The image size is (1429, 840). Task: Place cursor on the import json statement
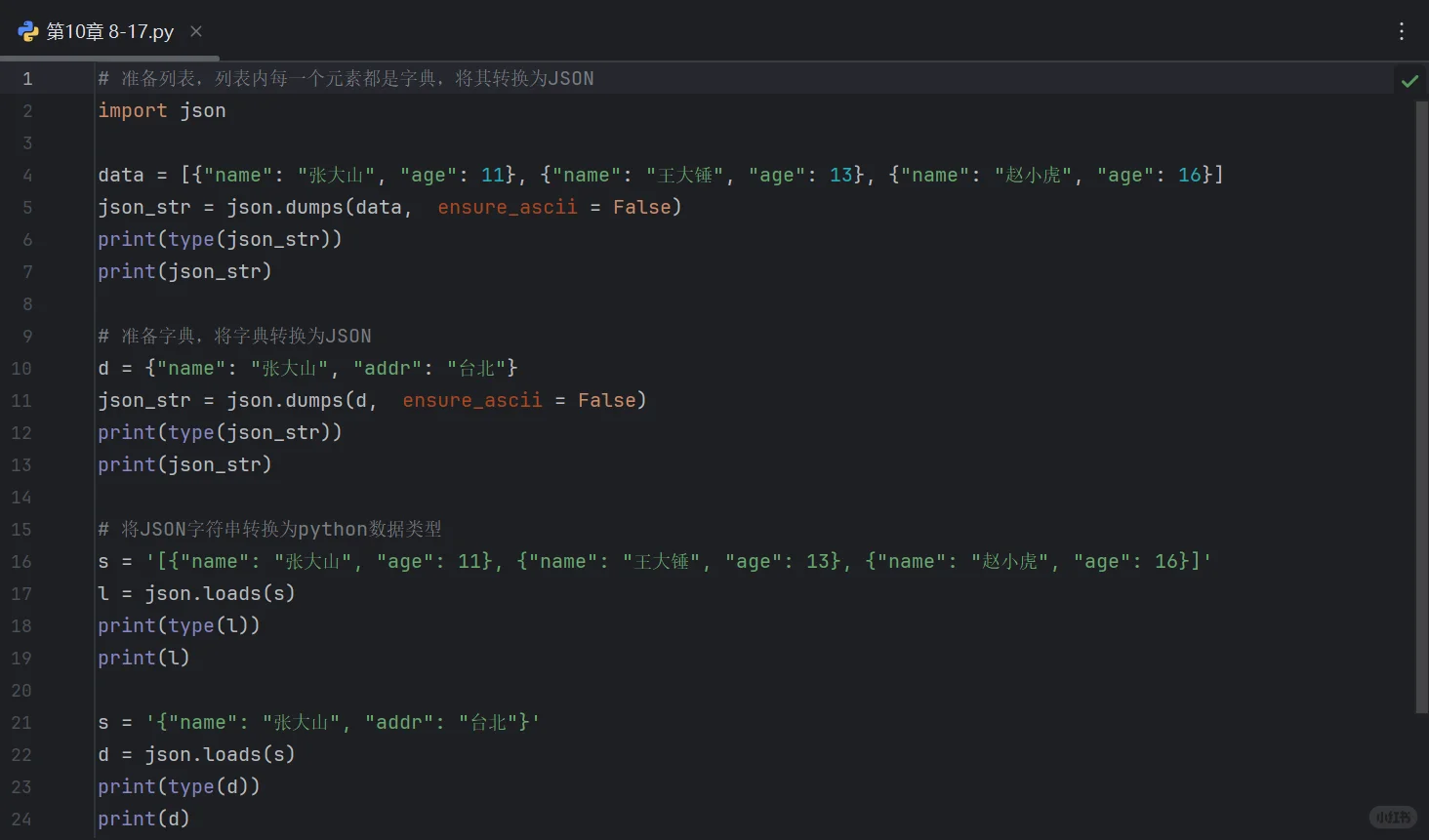pyautogui.click(x=161, y=110)
